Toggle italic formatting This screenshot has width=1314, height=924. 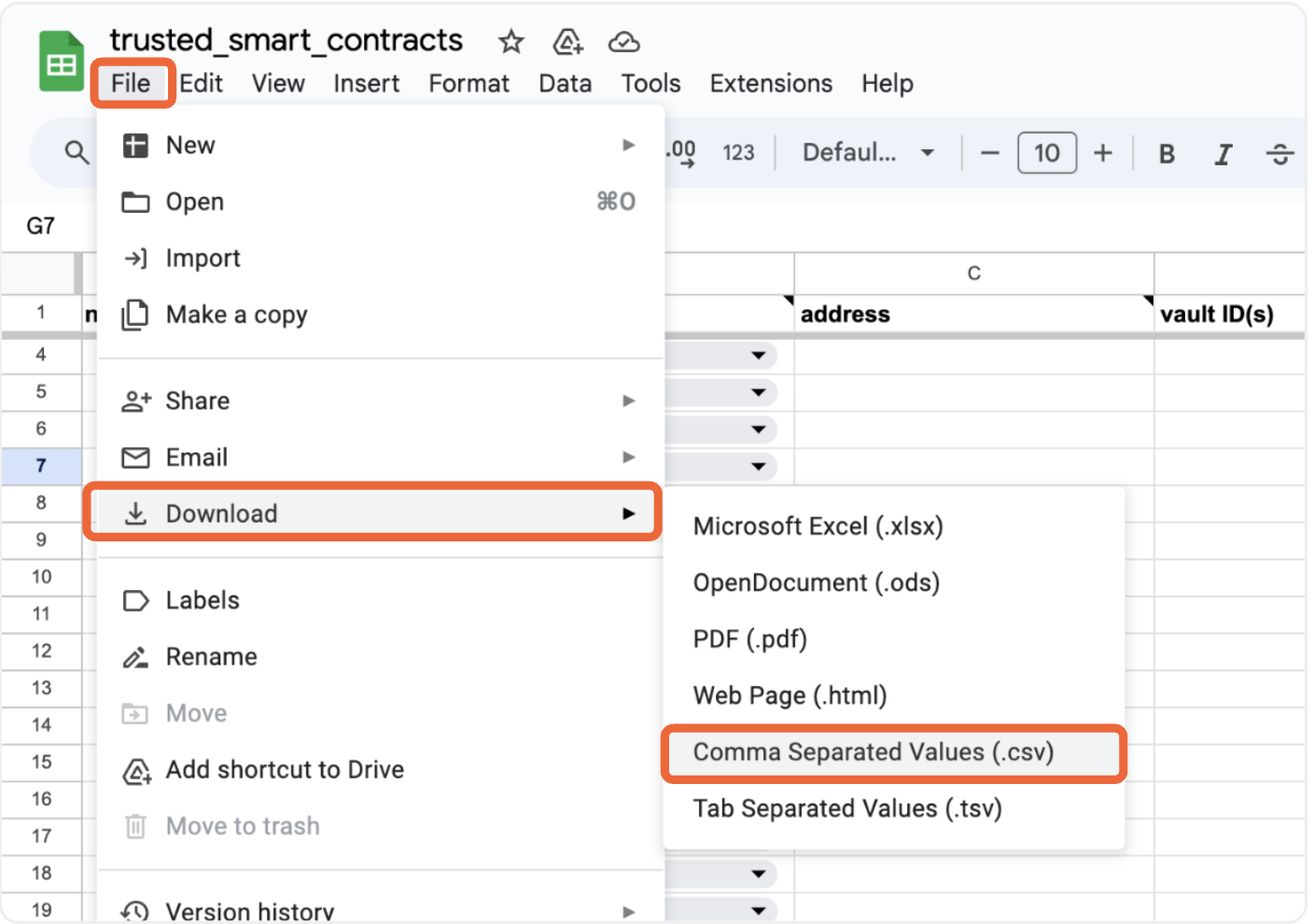(1223, 154)
